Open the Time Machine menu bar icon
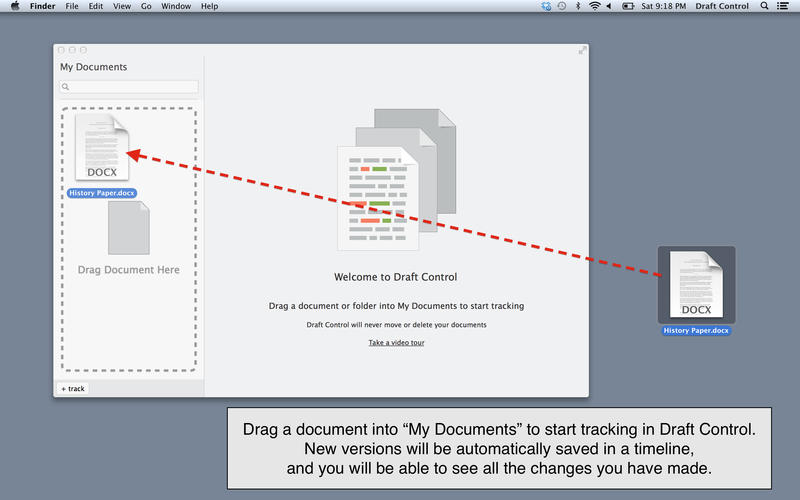800x500 pixels. (x=561, y=6)
